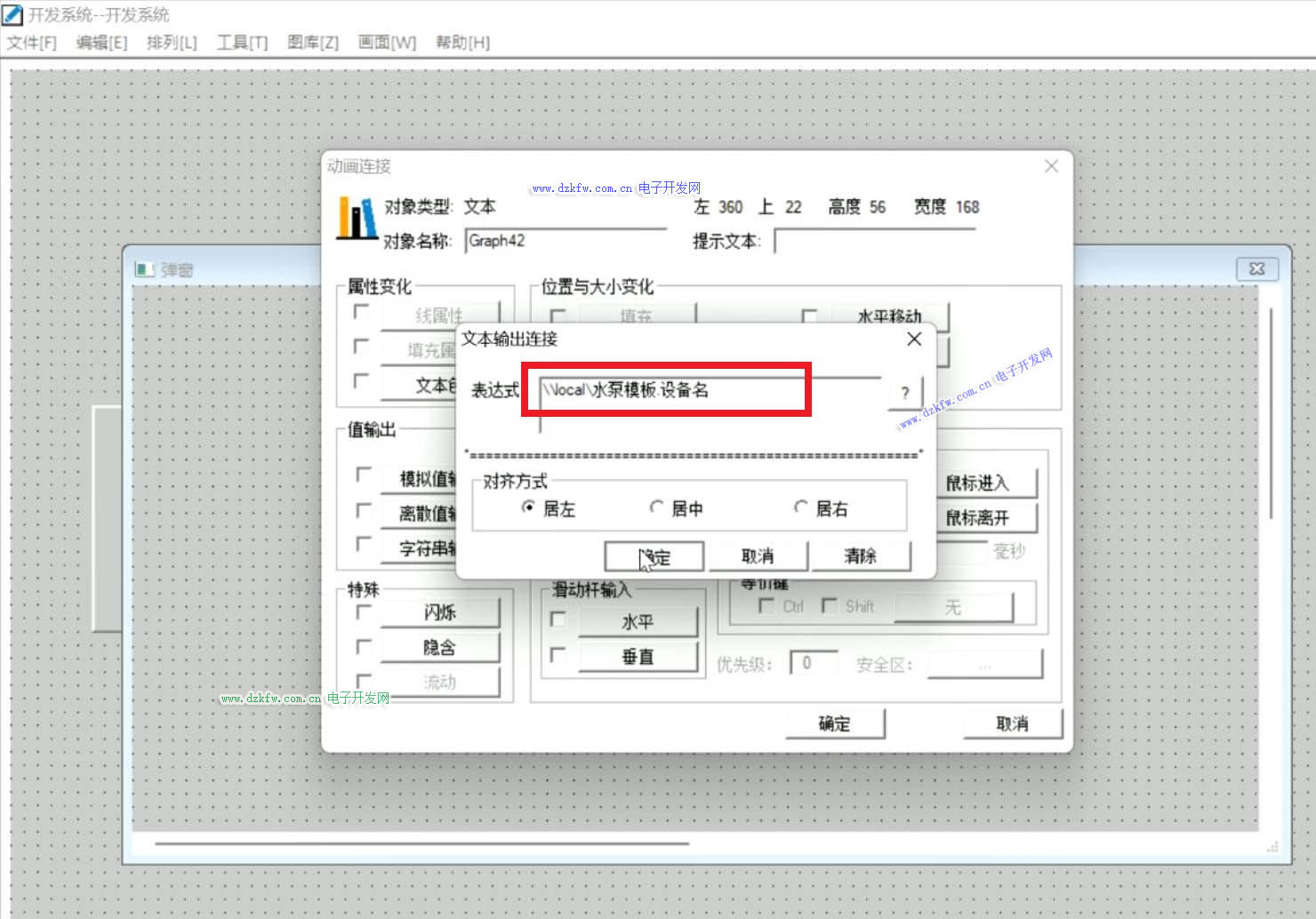Click the 清除 button
1316x919 pixels.
coord(861,556)
